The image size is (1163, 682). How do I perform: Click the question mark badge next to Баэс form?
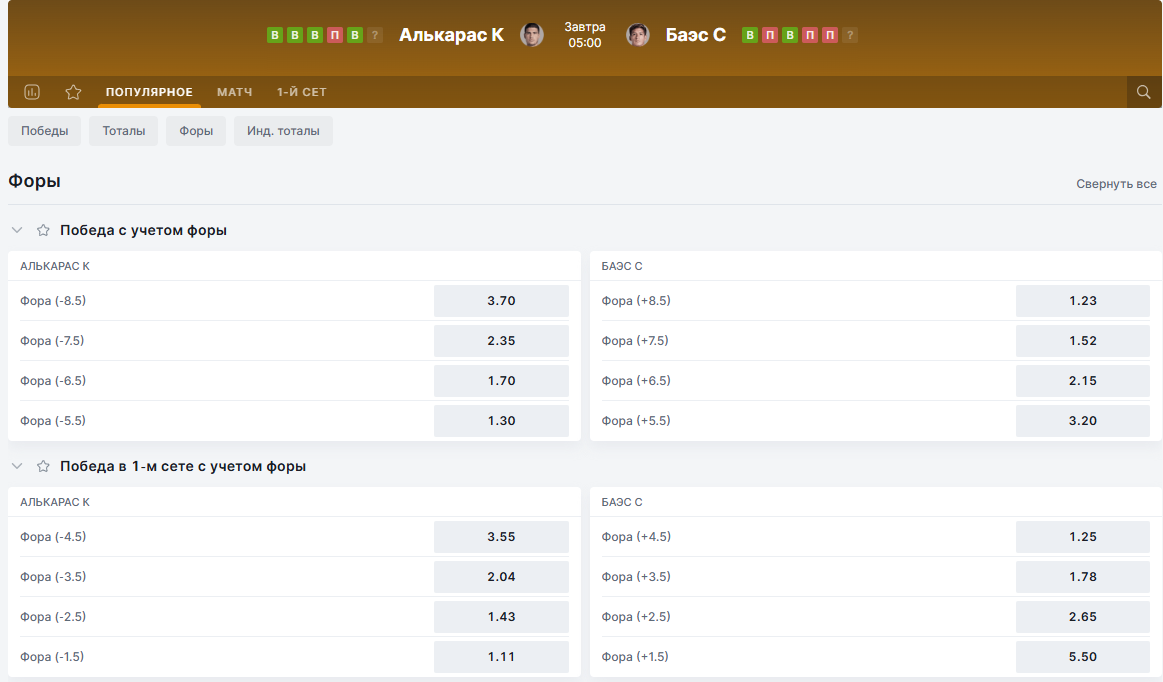[x=850, y=35]
